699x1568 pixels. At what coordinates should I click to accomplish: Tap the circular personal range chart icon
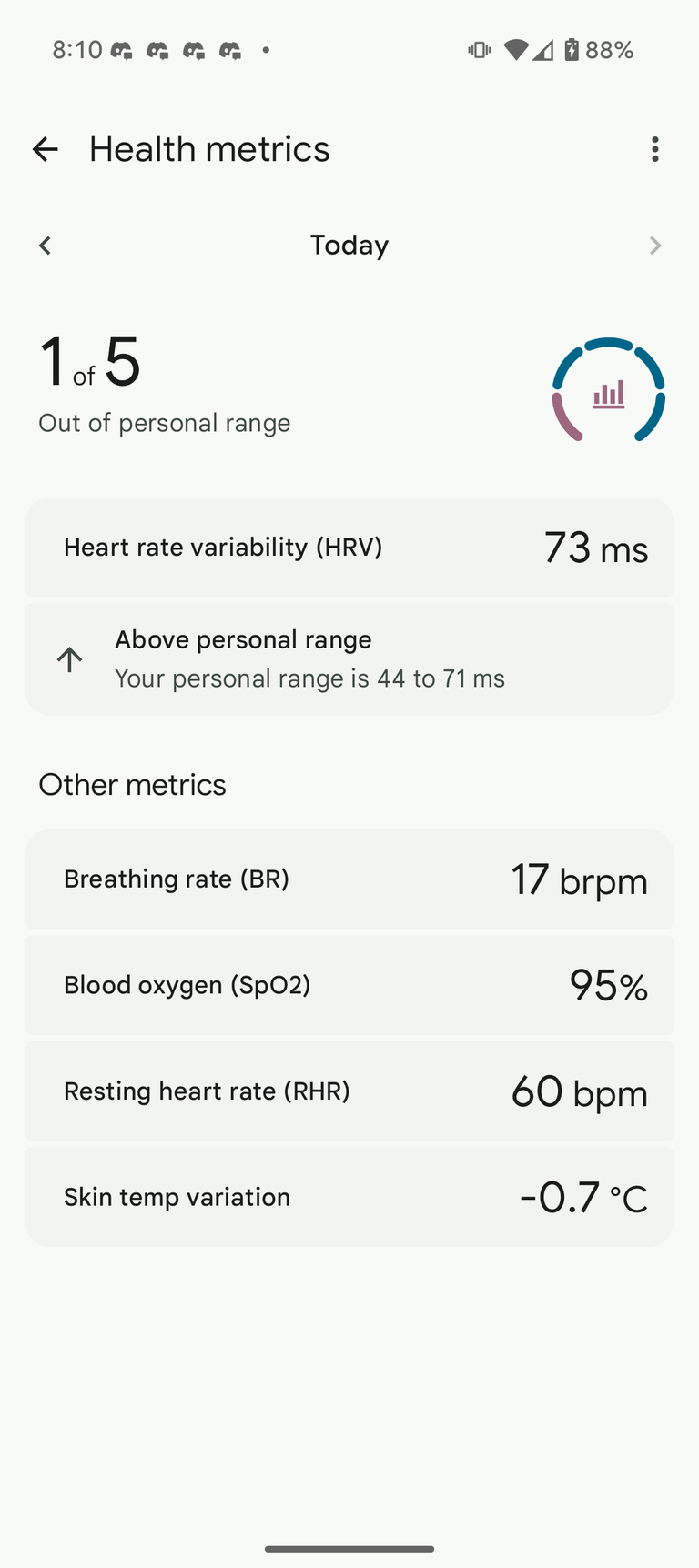pos(608,391)
